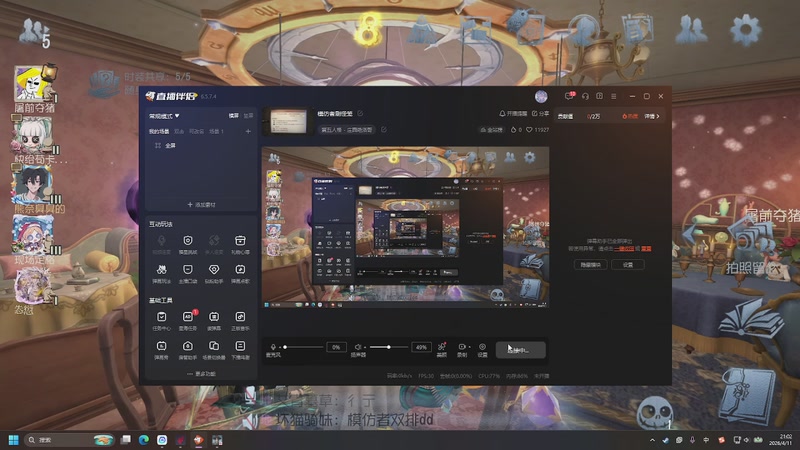Click the user avatar in title bar

tap(541, 96)
